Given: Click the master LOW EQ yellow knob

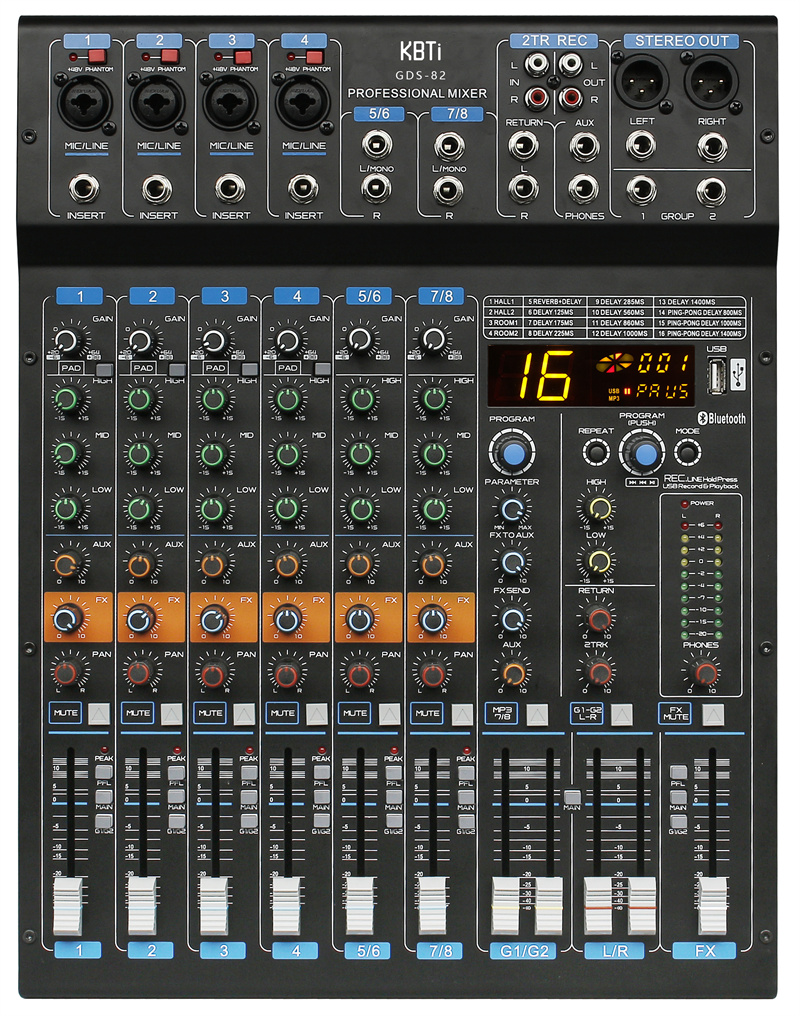Looking at the screenshot, I should tap(599, 562).
